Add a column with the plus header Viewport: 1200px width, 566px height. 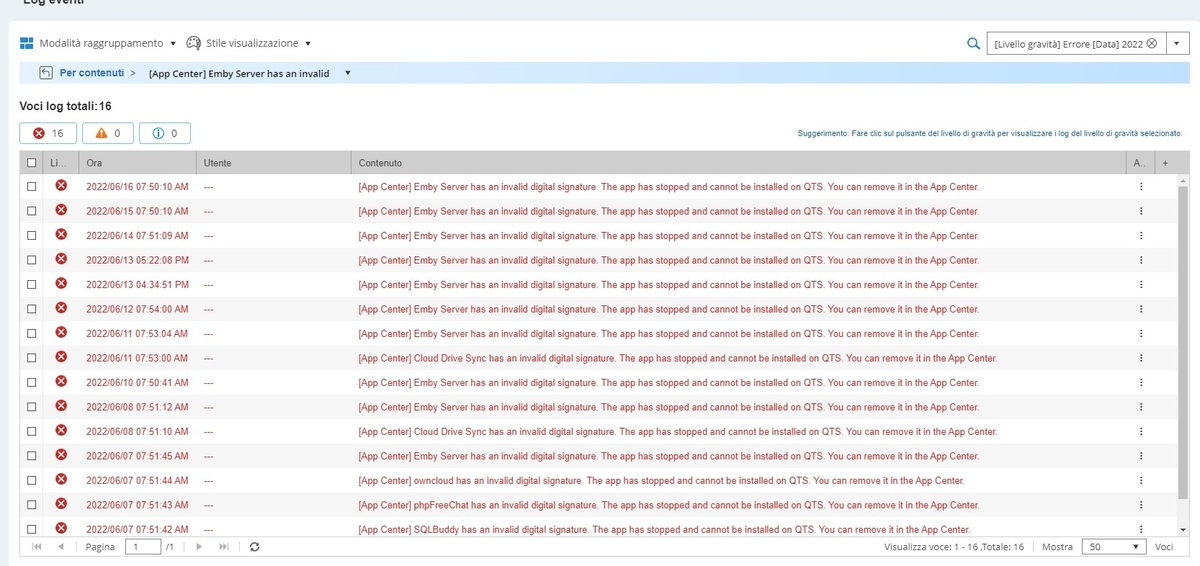click(x=1164, y=162)
